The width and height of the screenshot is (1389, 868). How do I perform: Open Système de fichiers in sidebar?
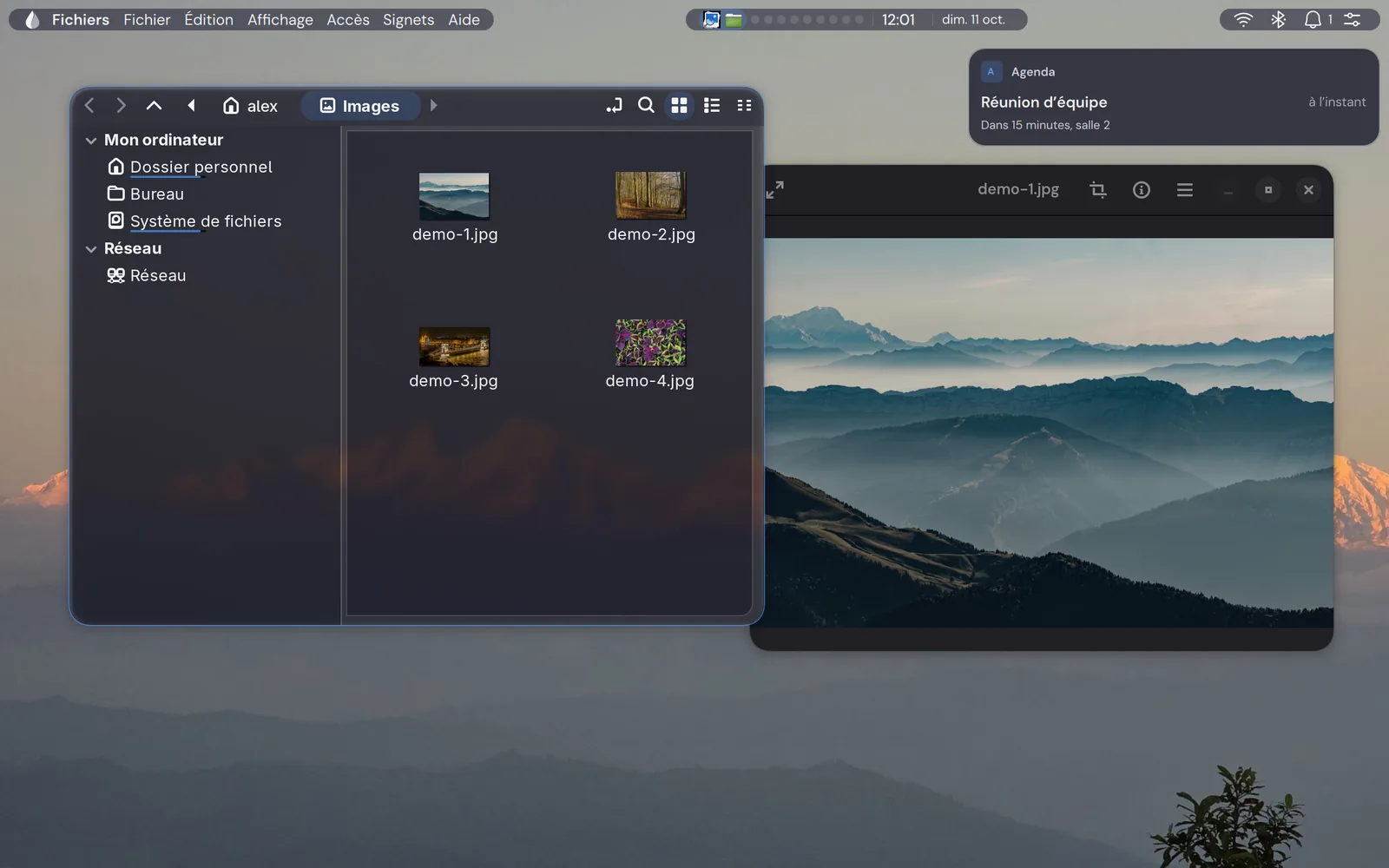point(194,221)
